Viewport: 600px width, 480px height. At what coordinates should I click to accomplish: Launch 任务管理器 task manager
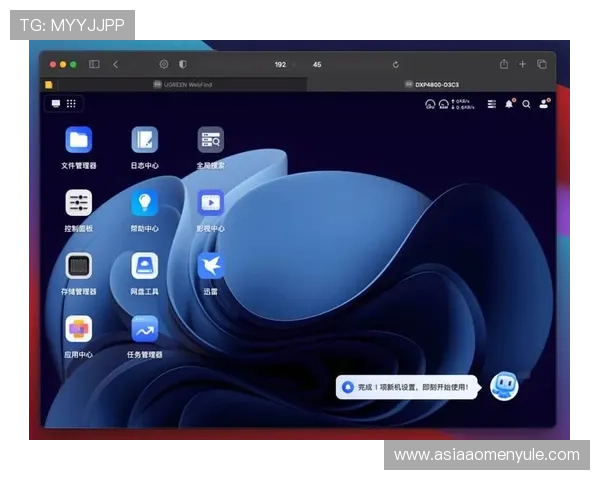point(144,329)
